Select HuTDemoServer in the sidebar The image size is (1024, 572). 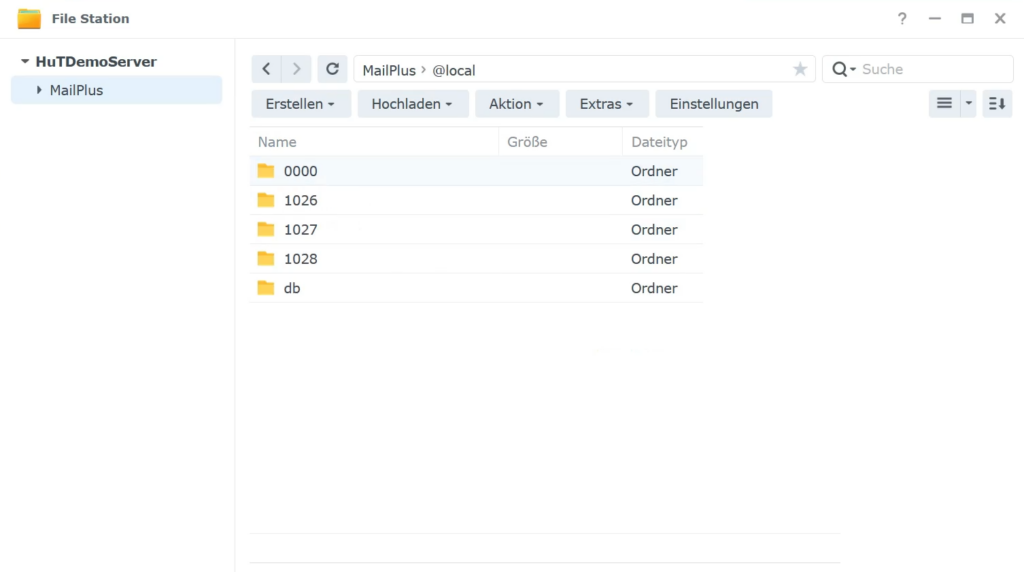click(x=96, y=61)
